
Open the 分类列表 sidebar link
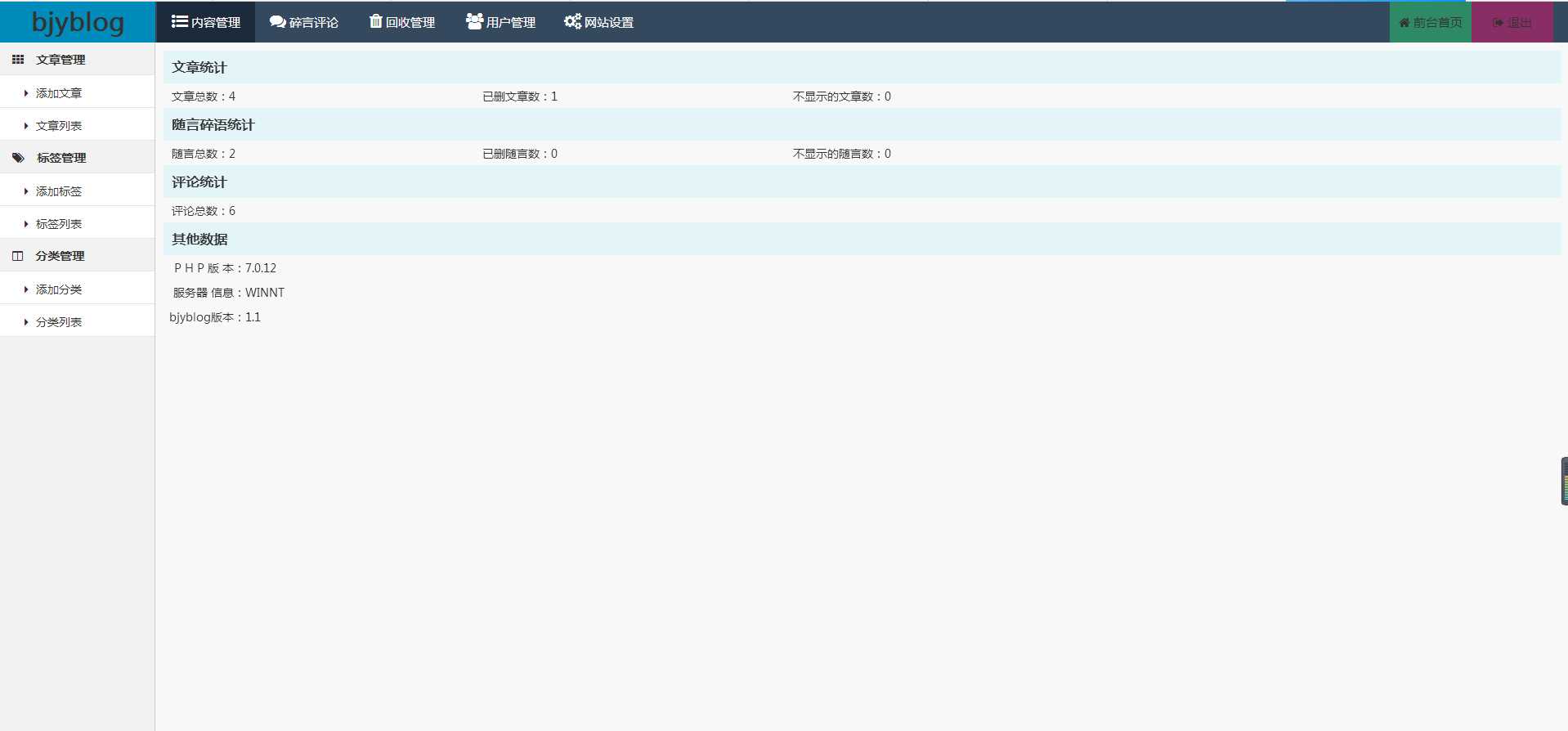[x=78, y=321]
